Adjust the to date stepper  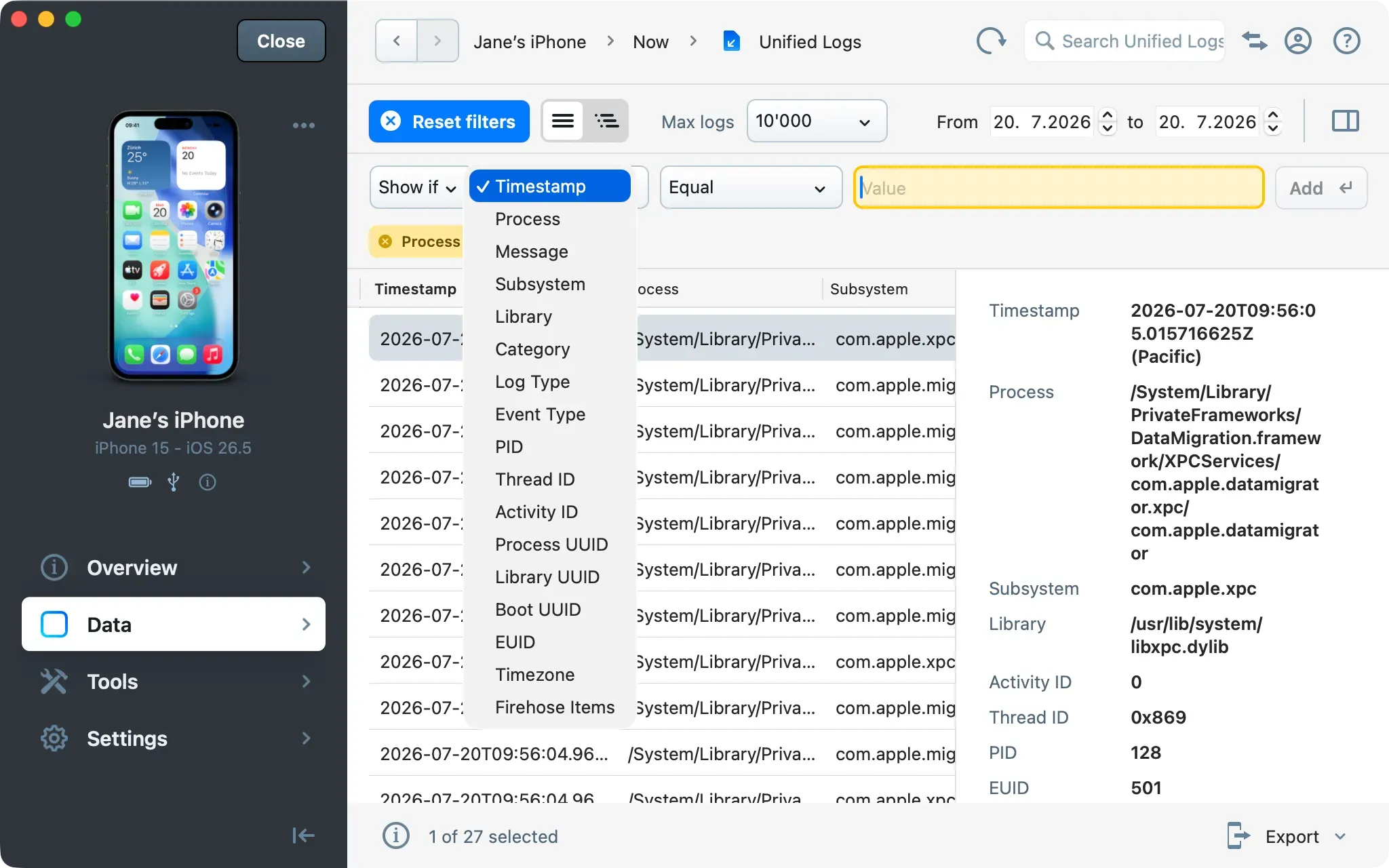coord(1273,121)
